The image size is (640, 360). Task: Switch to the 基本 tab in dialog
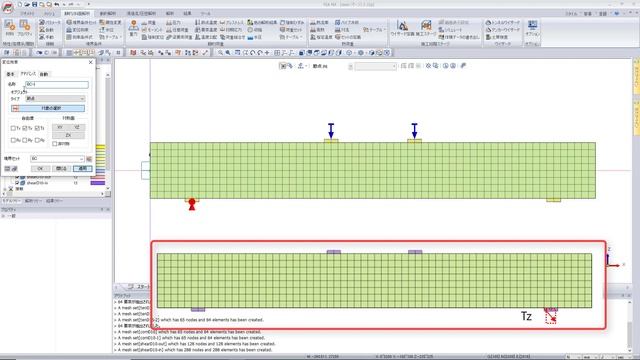[10, 74]
